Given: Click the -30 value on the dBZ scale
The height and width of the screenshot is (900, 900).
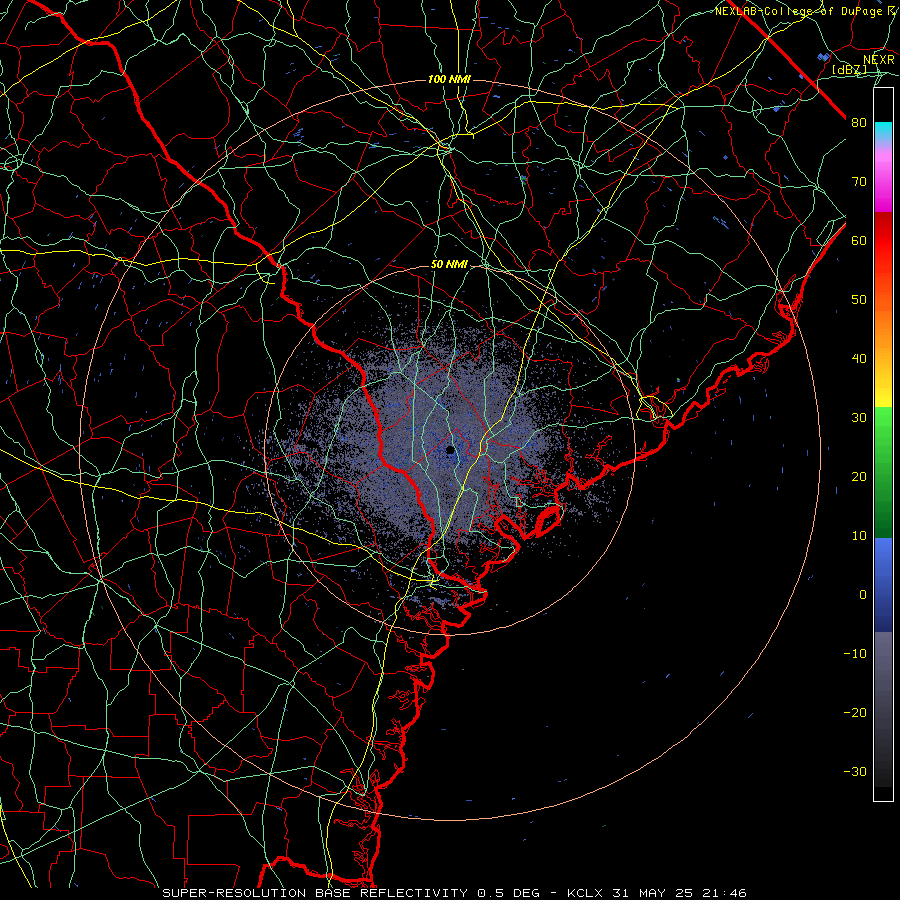Looking at the screenshot, I should click(x=855, y=771).
